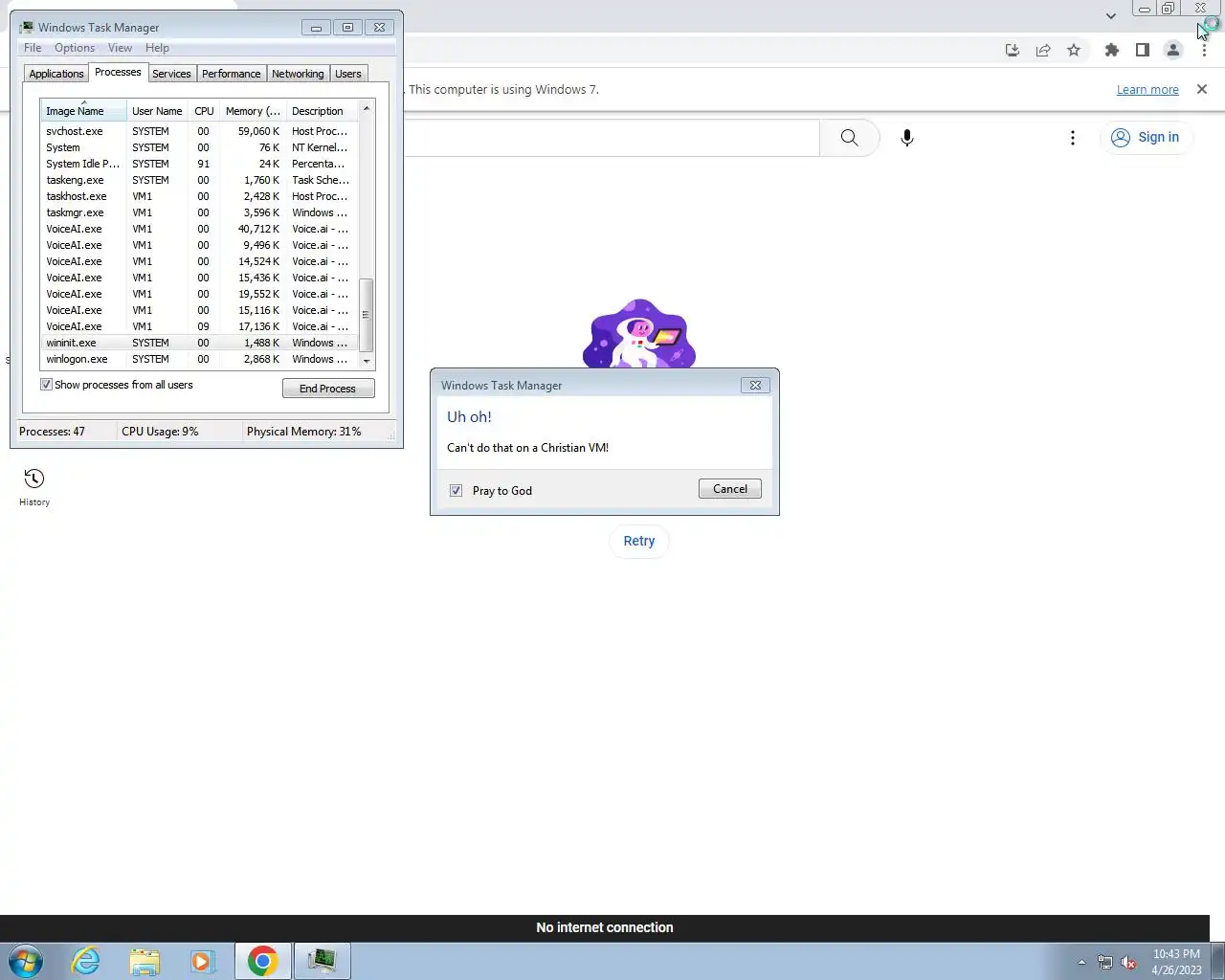This screenshot has width=1225, height=980.
Task: Select the wininit.exe process row
Action: [199, 343]
